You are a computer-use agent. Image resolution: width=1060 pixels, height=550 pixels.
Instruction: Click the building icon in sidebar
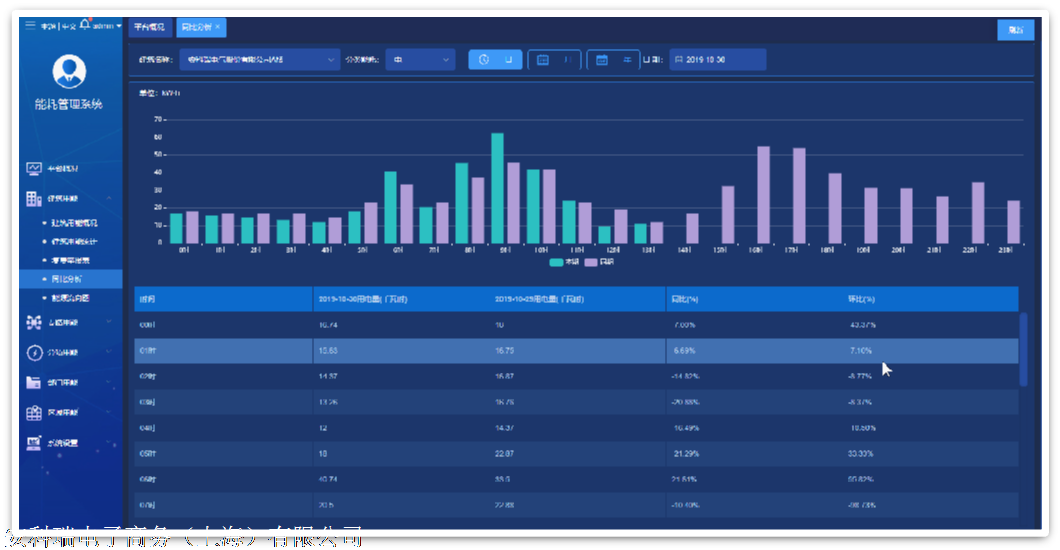(34, 198)
